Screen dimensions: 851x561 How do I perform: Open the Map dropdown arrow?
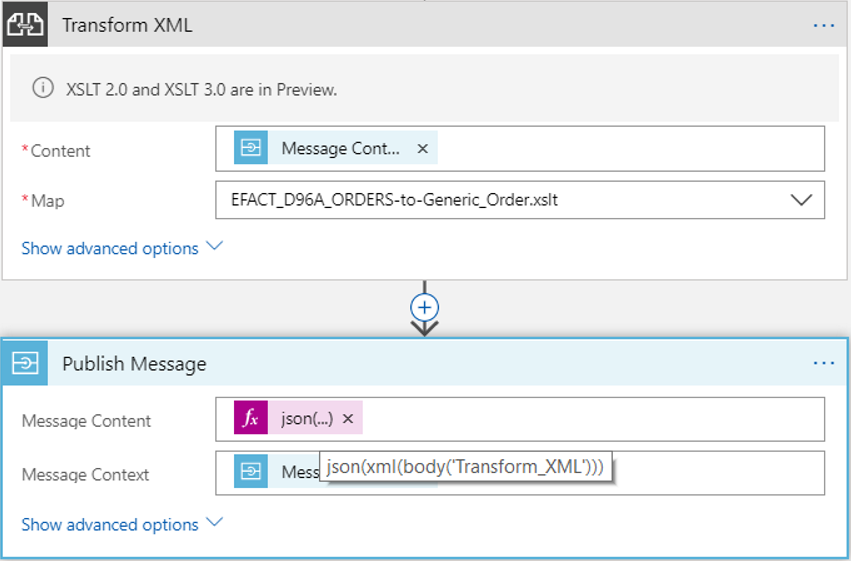pyautogui.click(x=801, y=200)
